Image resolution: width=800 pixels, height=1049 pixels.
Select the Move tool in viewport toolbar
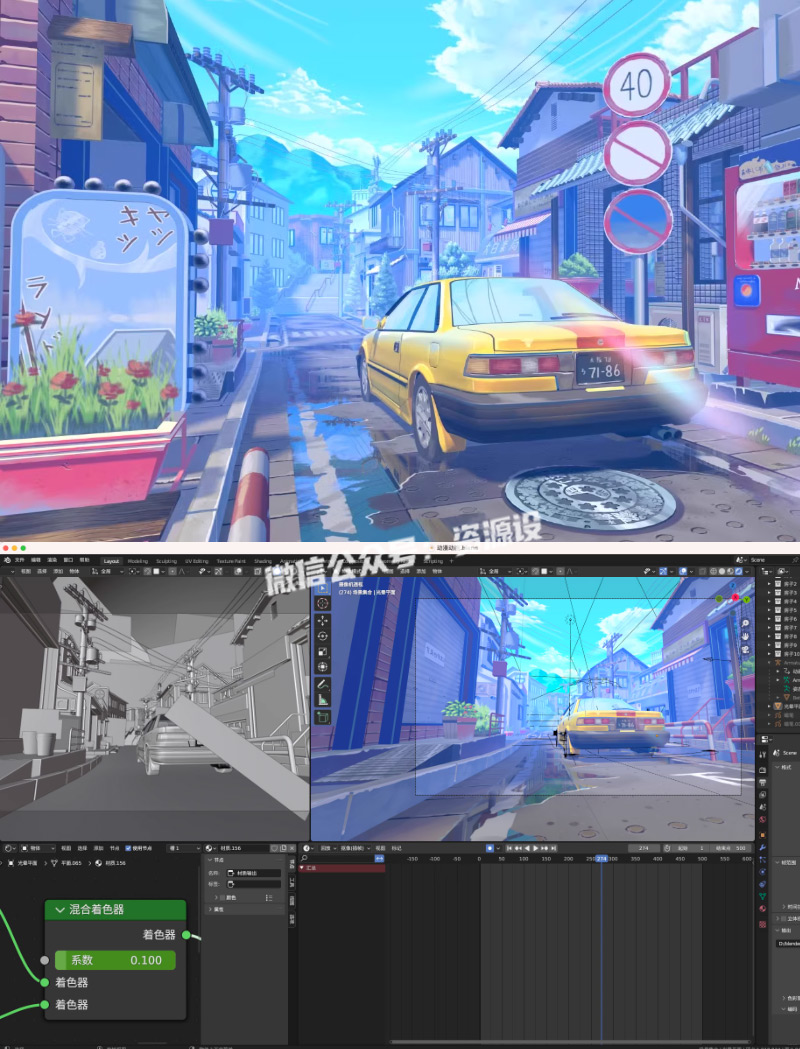point(322,622)
